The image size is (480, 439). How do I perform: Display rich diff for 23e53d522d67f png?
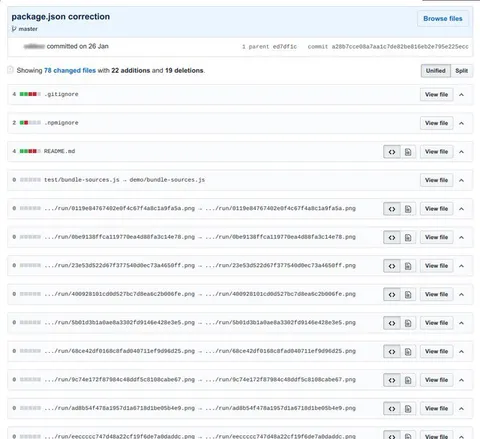(408, 266)
